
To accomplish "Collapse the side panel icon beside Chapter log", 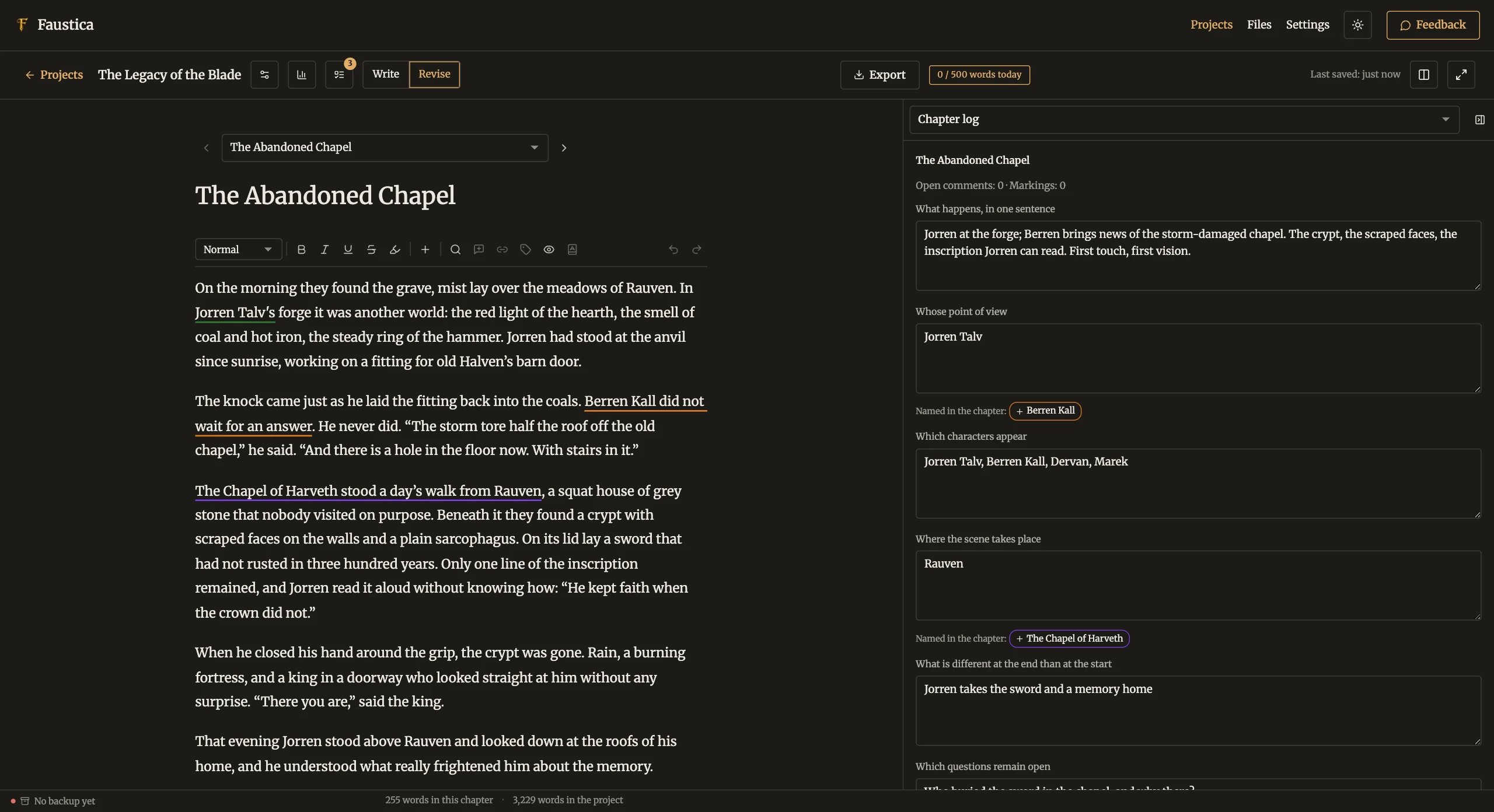I will pyautogui.click(x=1479, y=120).
